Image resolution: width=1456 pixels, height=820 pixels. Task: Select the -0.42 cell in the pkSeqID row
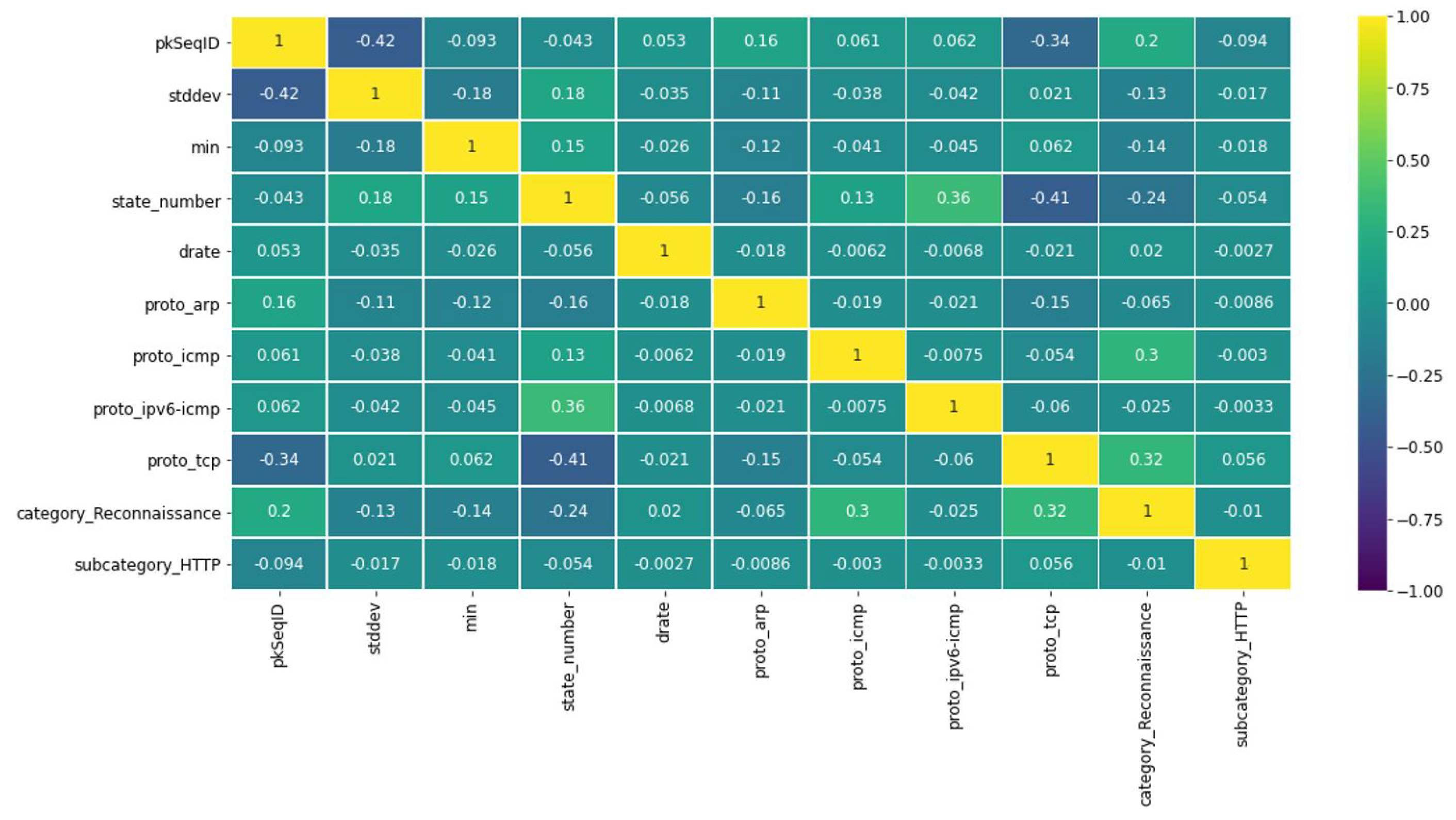click(375, 41)
